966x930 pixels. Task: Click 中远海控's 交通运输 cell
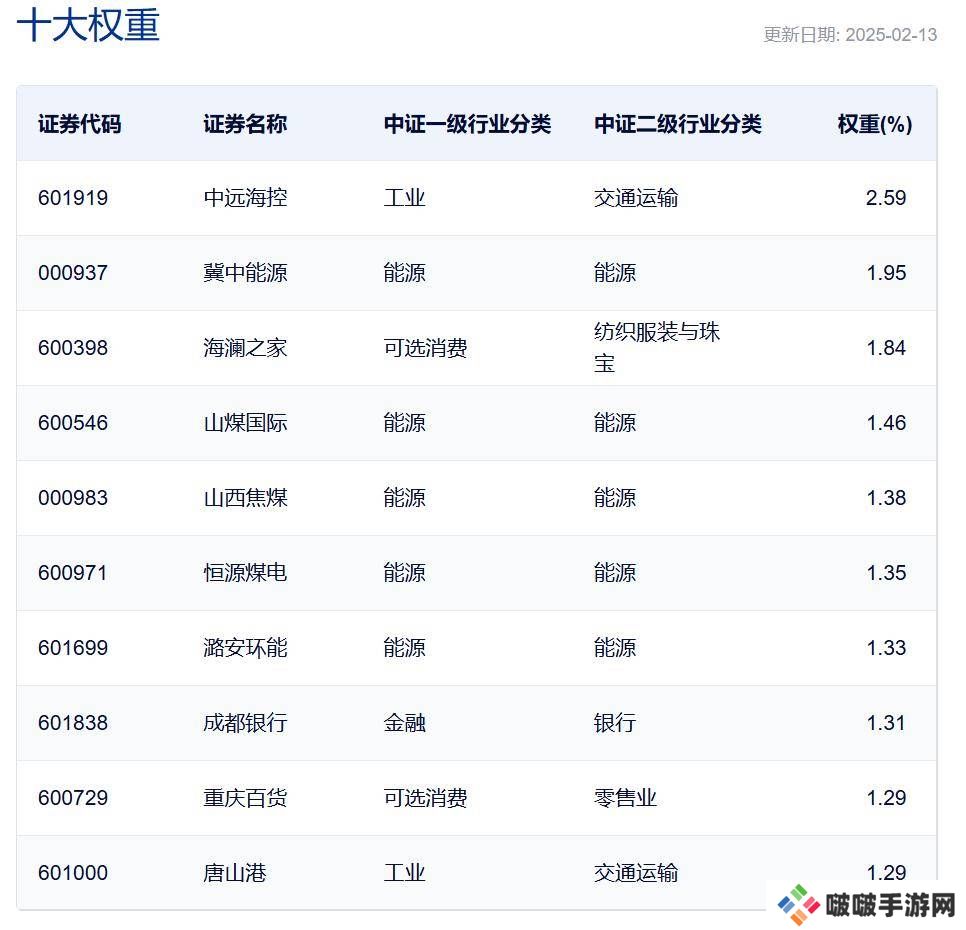click(x=636, y=198)
